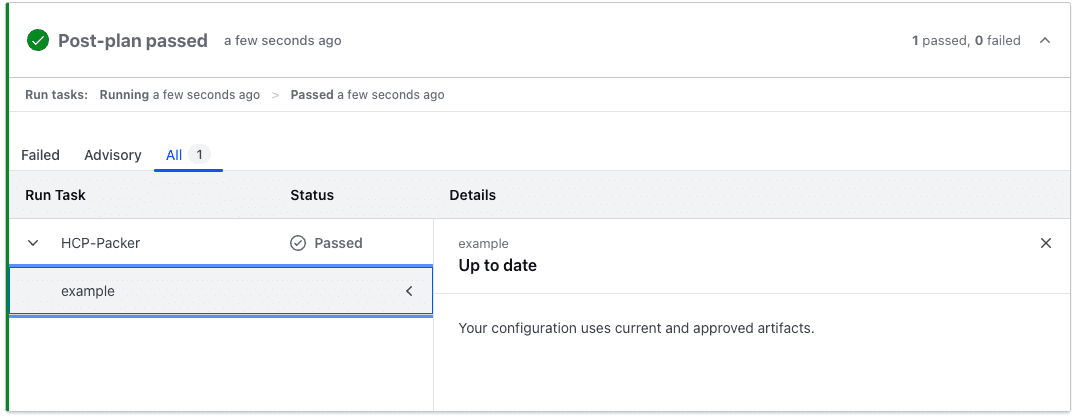The height and width of the screenshot is (420, 1075).
Task: Select the All tab
Action: [174, 155]
